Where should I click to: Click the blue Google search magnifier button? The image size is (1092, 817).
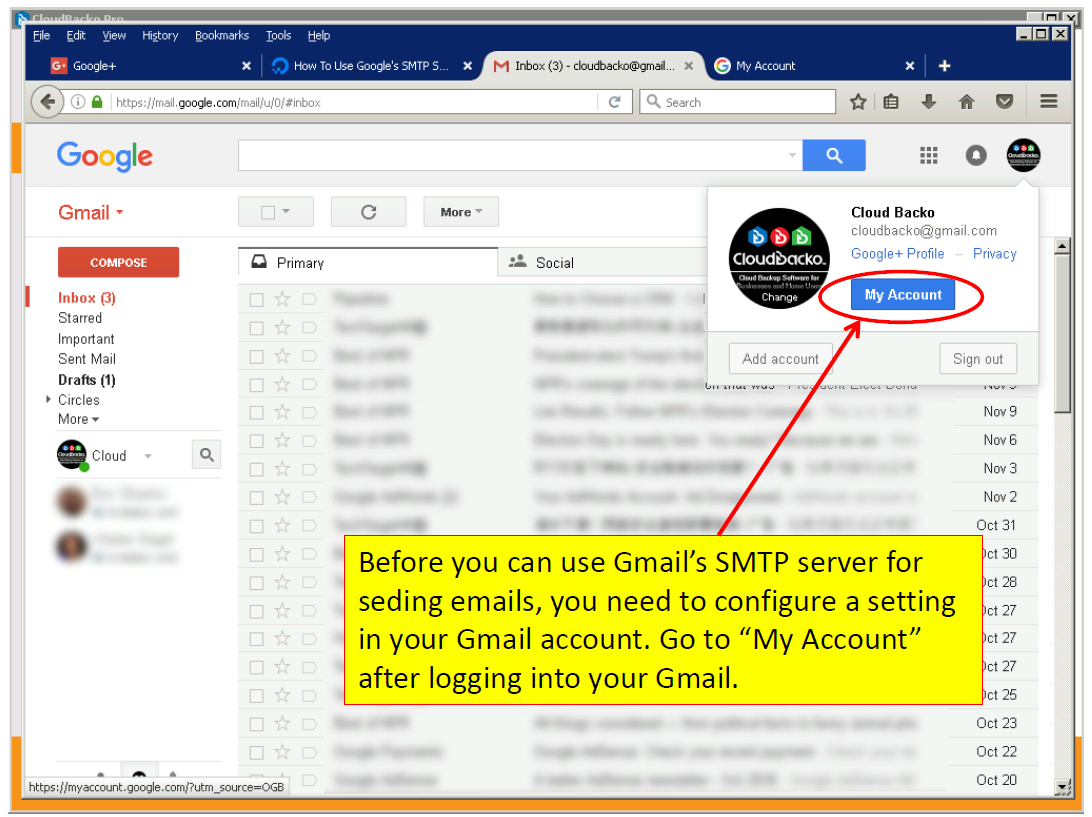pos(834,155)
